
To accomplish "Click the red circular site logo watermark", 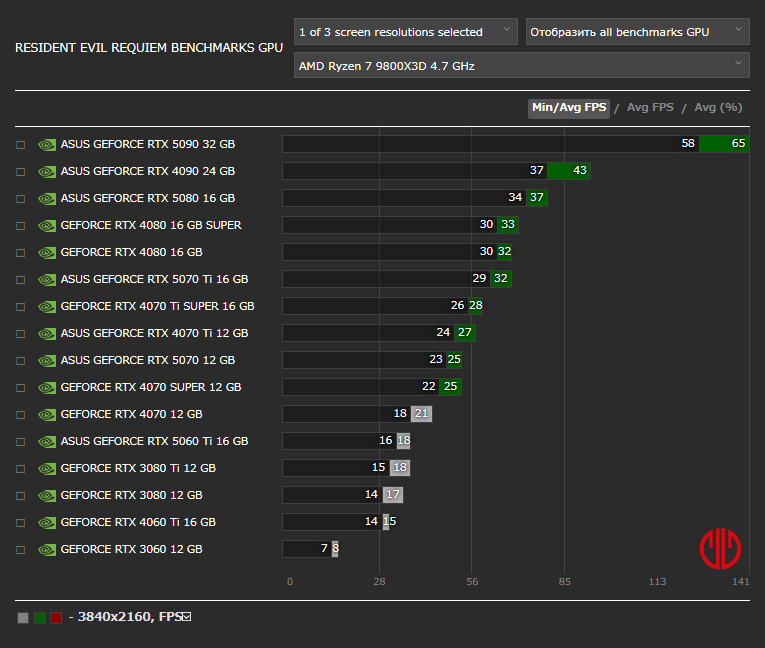I will pyautogui.click(x=720, y=546).
